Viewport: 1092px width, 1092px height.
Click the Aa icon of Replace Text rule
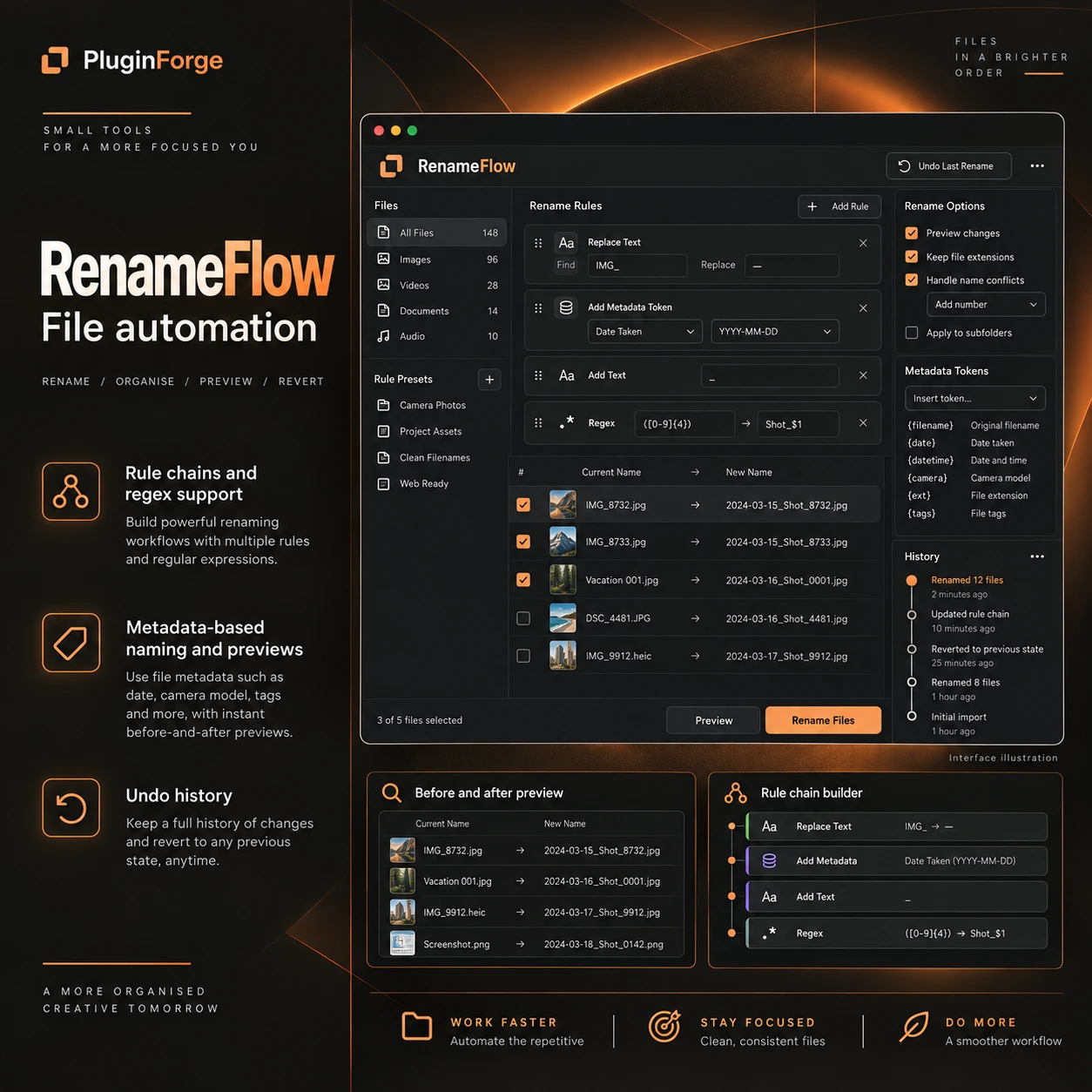coord(567,243)
